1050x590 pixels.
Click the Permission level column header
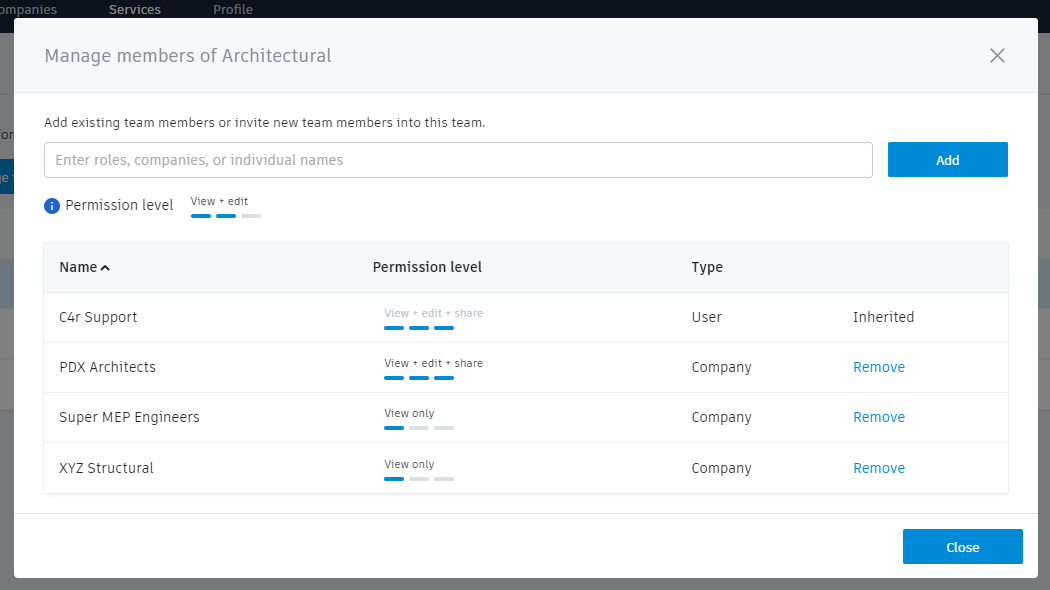point(427,267)
